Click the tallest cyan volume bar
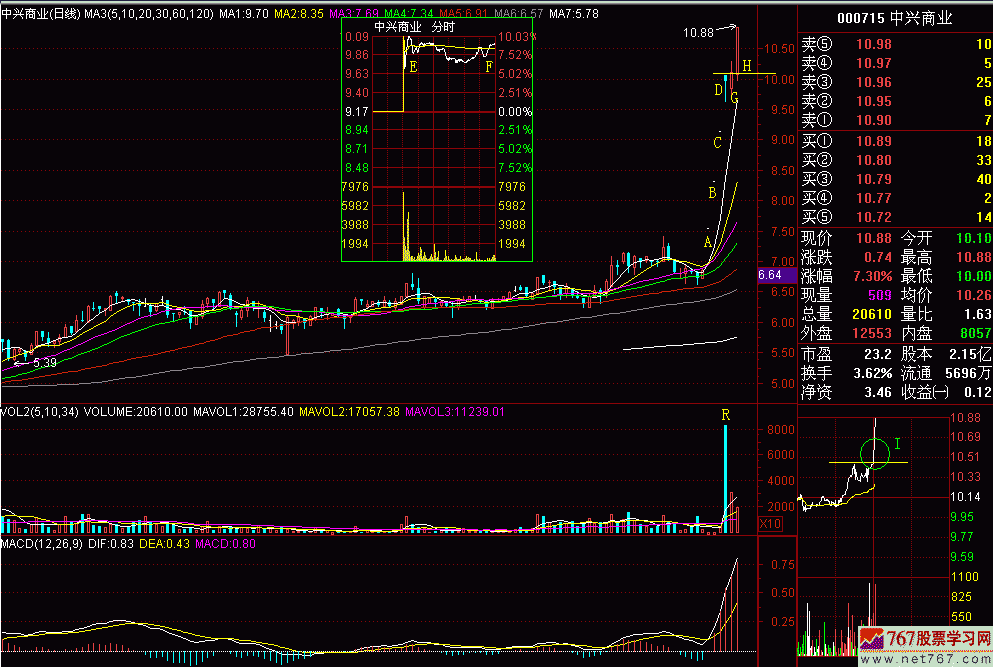 726,480
